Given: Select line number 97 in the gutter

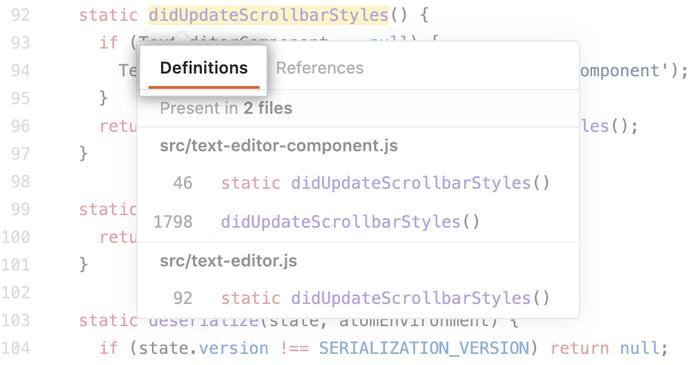Looking at the screenshot, I should pyautogui.click(x=21, y=153).
